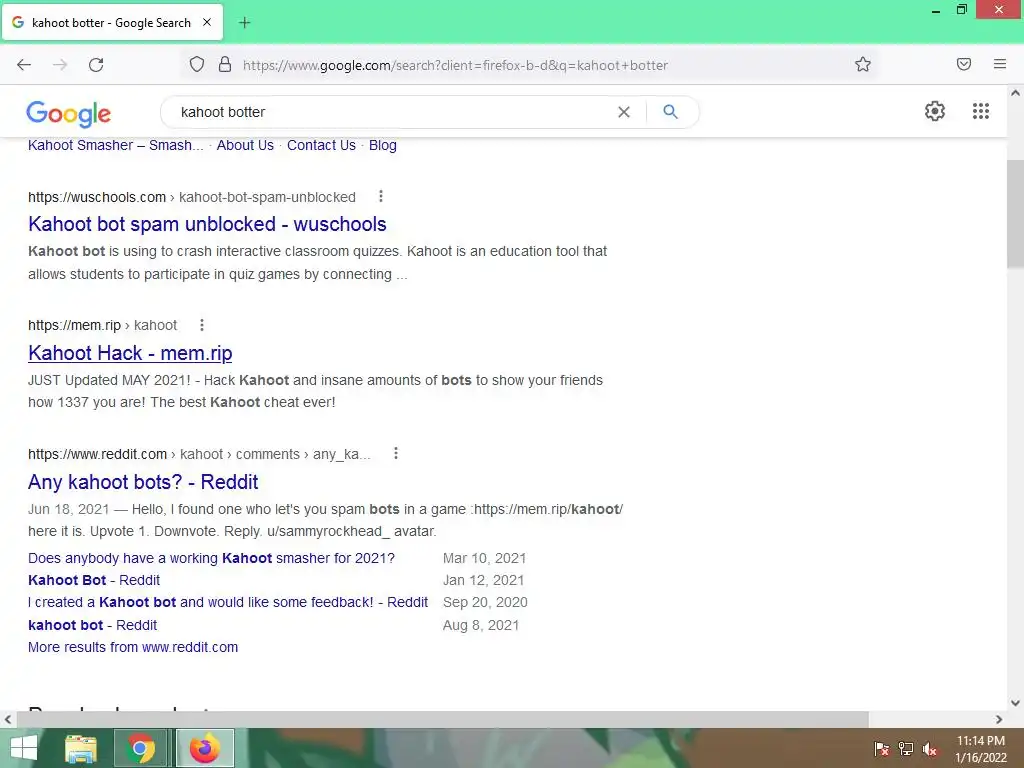Clear the search box with the X icon

(624, 112)
